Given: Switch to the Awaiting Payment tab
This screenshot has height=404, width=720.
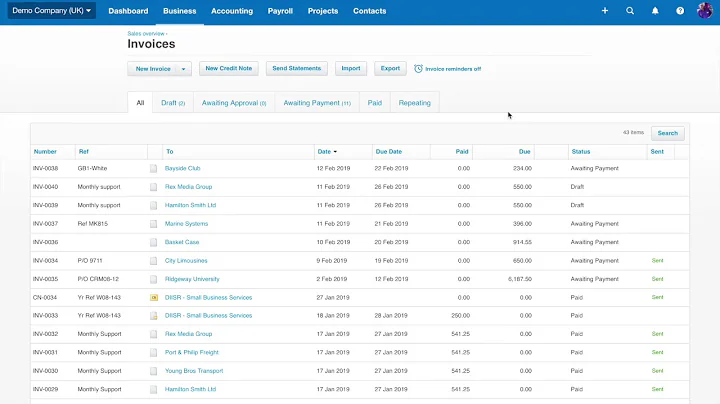Looking at the screenshot, I should coord(317,103).
